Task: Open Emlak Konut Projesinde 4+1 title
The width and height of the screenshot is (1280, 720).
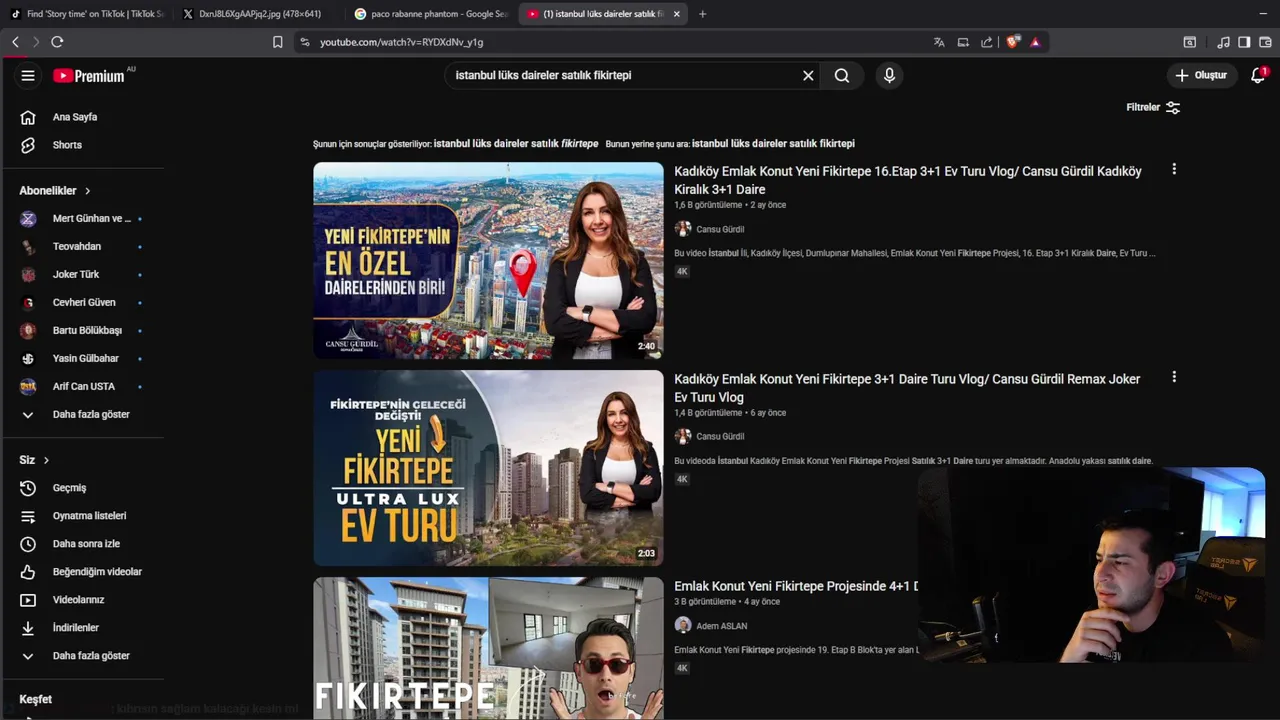Action: [796, 586]
